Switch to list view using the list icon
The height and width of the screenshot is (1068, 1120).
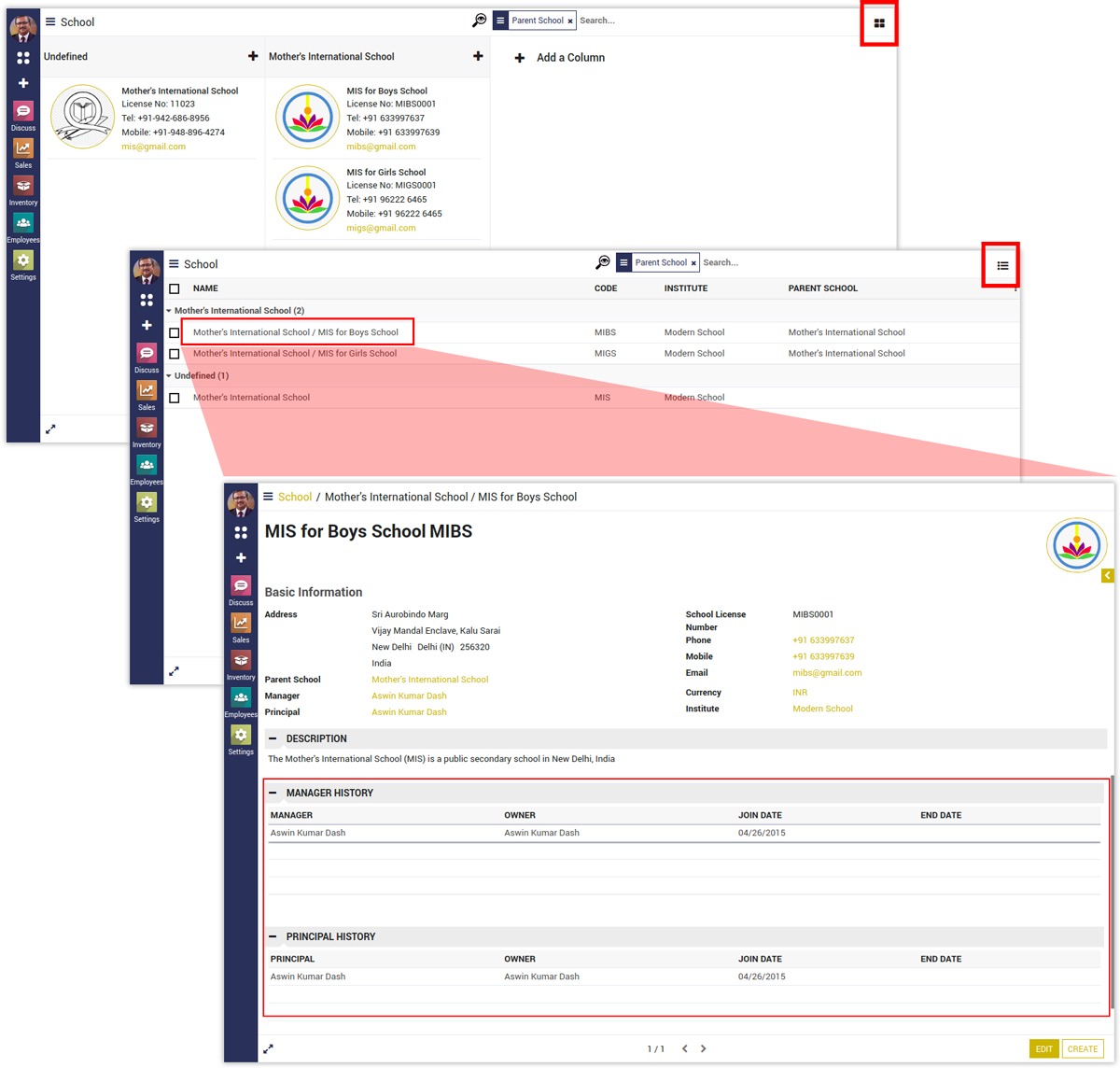pyautogui.click(x=1002, y=266)
